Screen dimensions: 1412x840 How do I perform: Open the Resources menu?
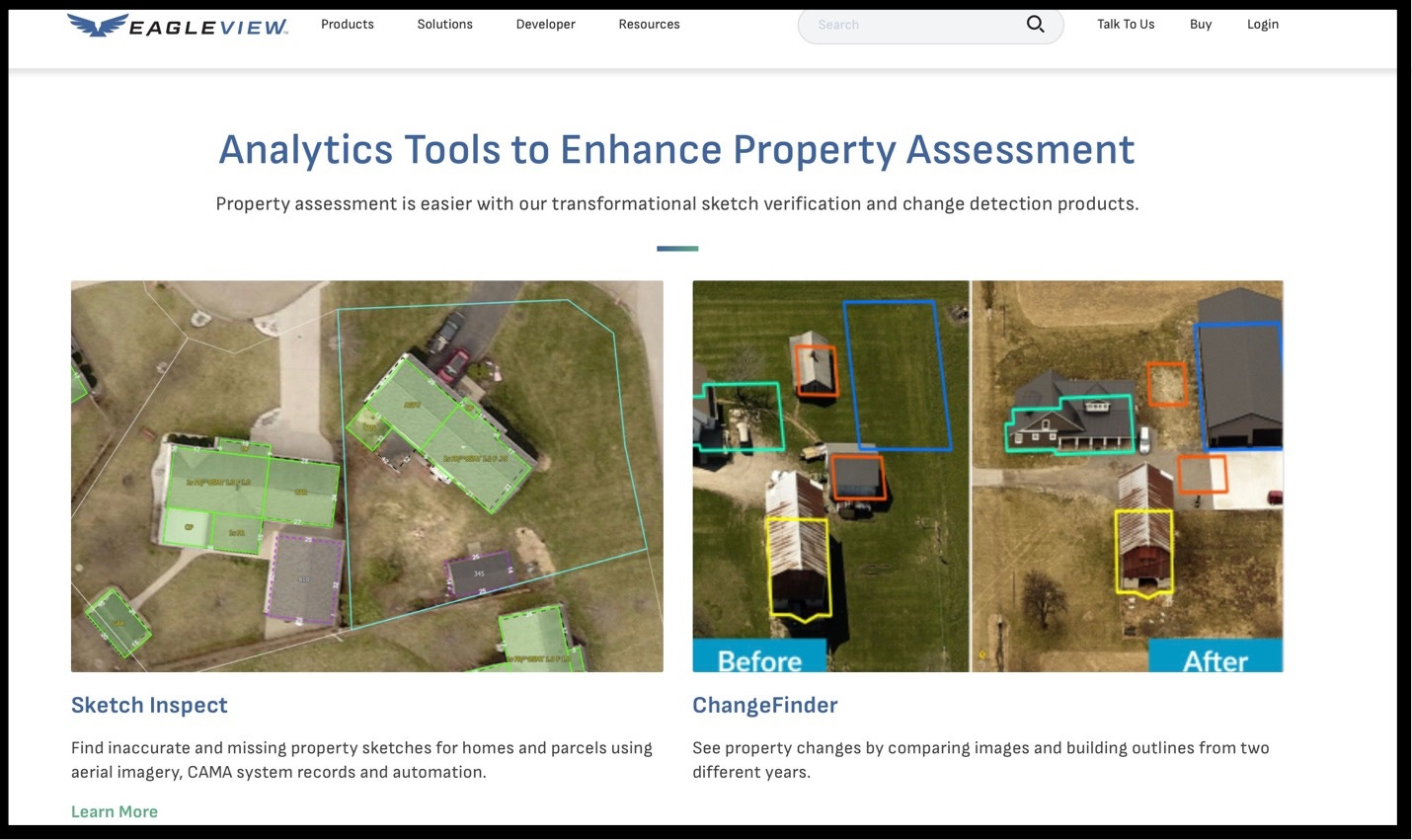pyautogui.click(x=649, y=24)
